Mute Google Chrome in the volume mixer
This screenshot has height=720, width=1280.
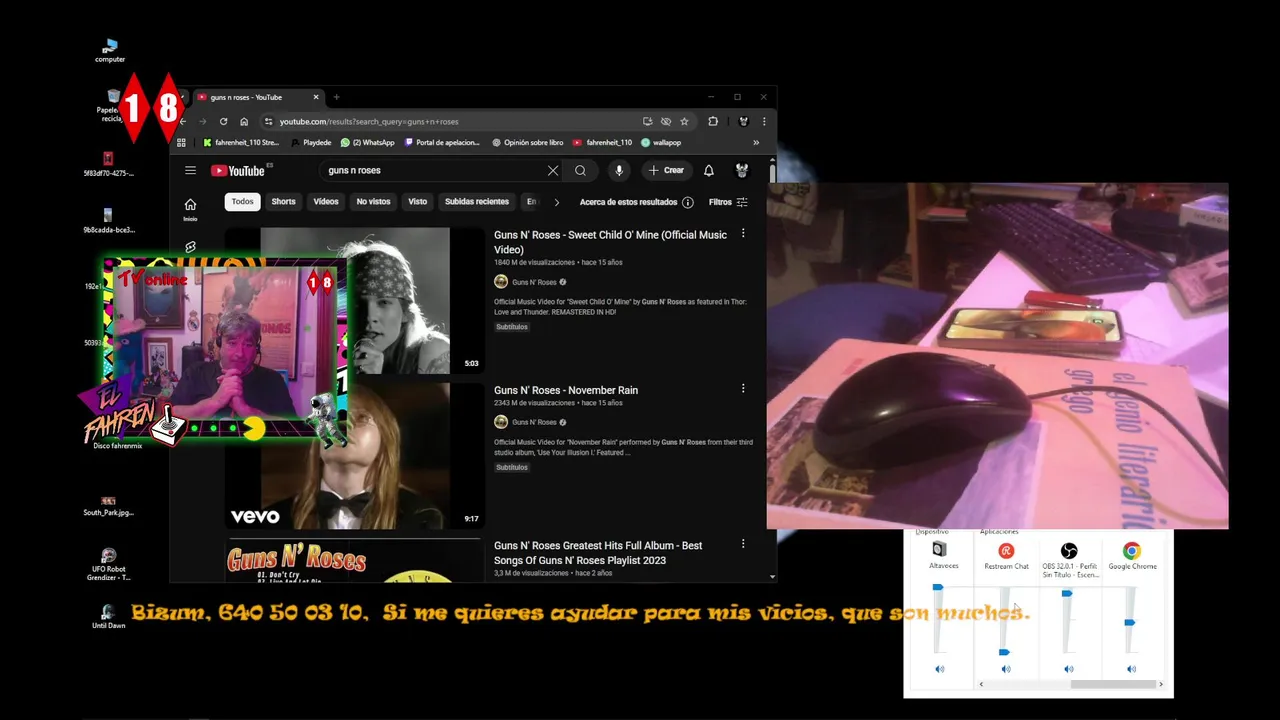click(x=1131, y=669)
